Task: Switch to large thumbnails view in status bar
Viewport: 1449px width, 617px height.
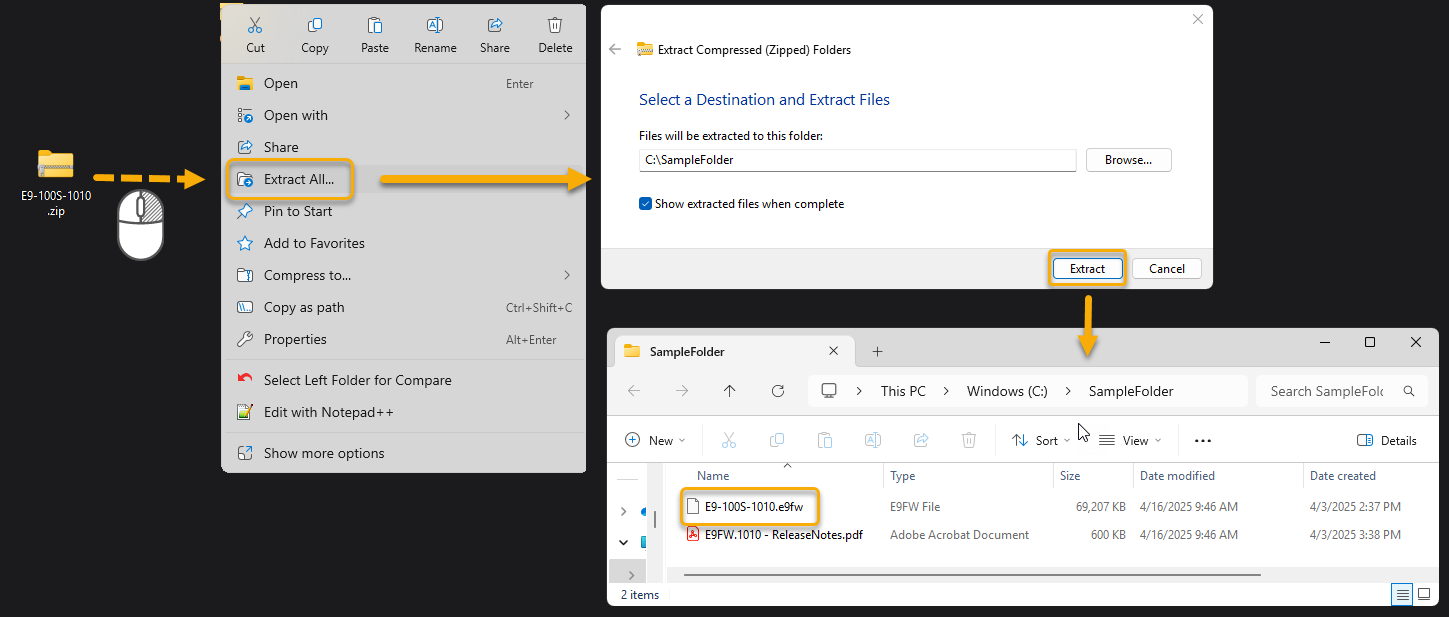Action: coord(1425,595)
